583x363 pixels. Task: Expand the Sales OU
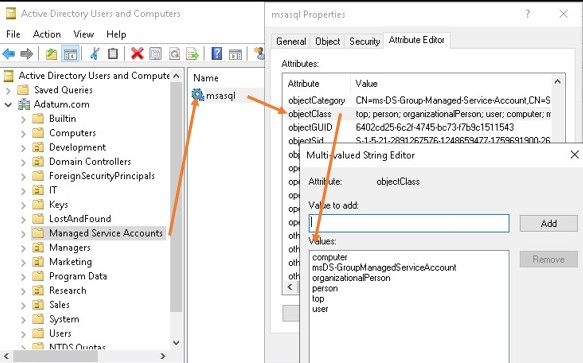pyautogui.click(x=23, y=305)
